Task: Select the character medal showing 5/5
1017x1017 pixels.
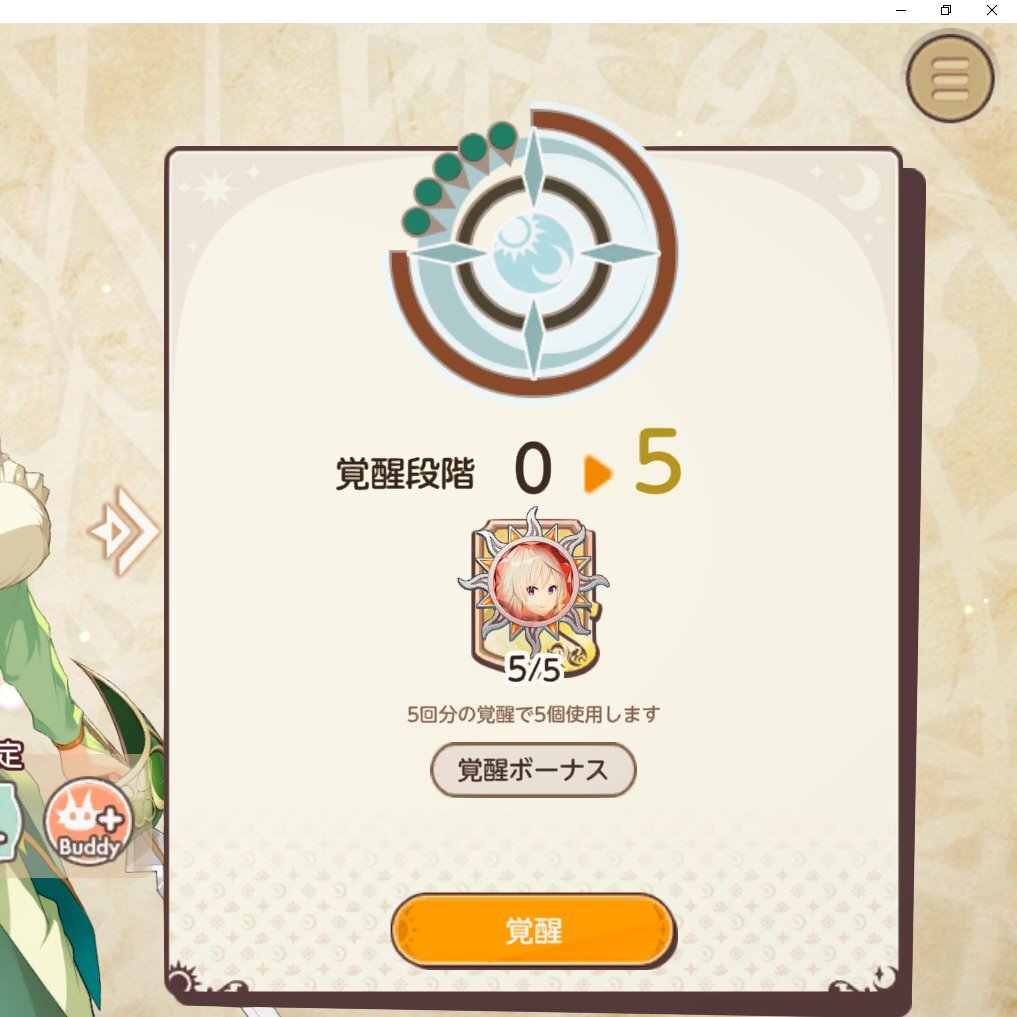Action: click(533, 596)
